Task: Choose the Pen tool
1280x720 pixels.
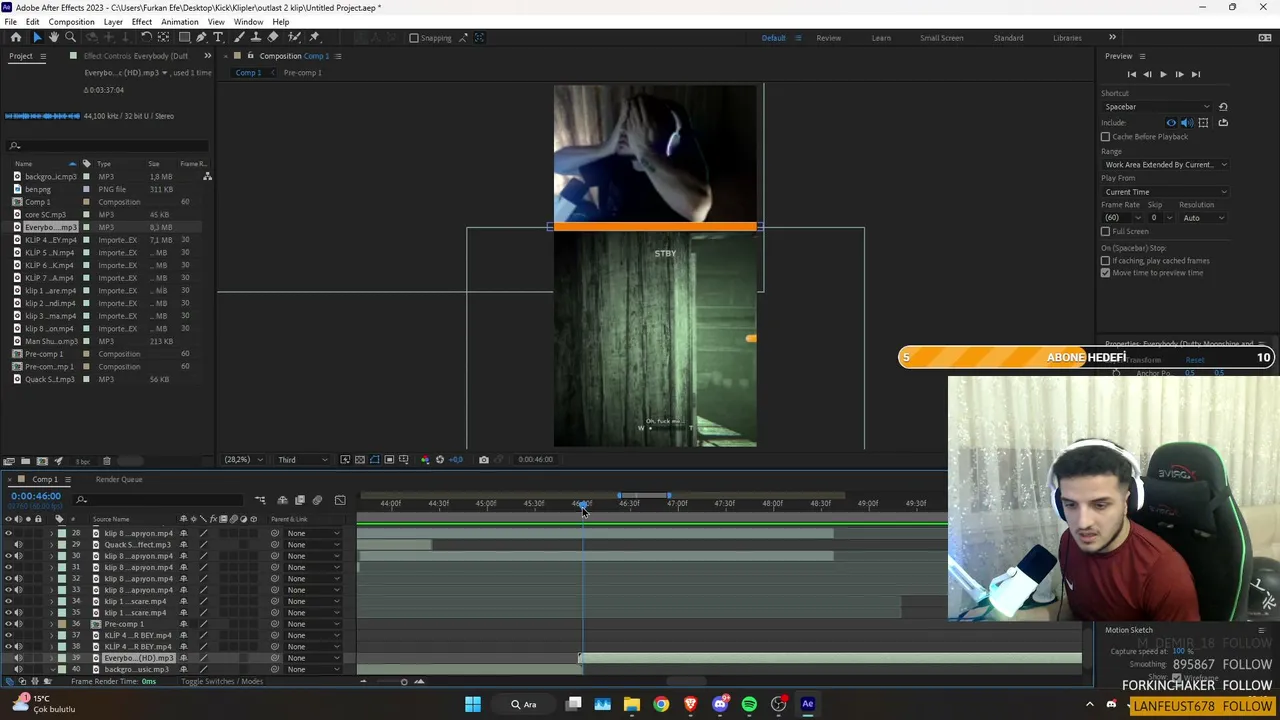Action: [201, 37]
